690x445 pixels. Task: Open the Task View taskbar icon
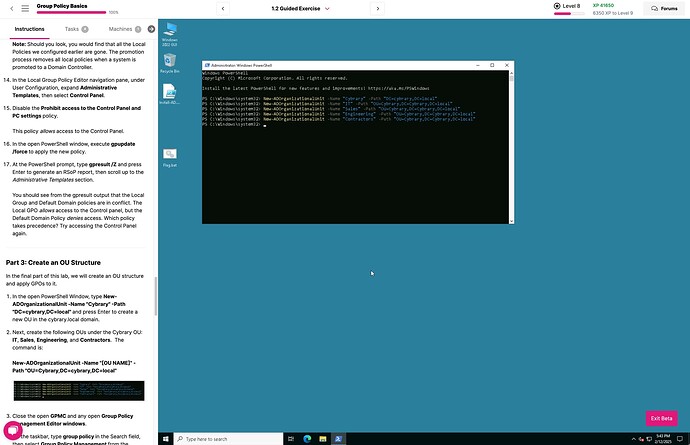pyautogui.click(x=290, y=438)
